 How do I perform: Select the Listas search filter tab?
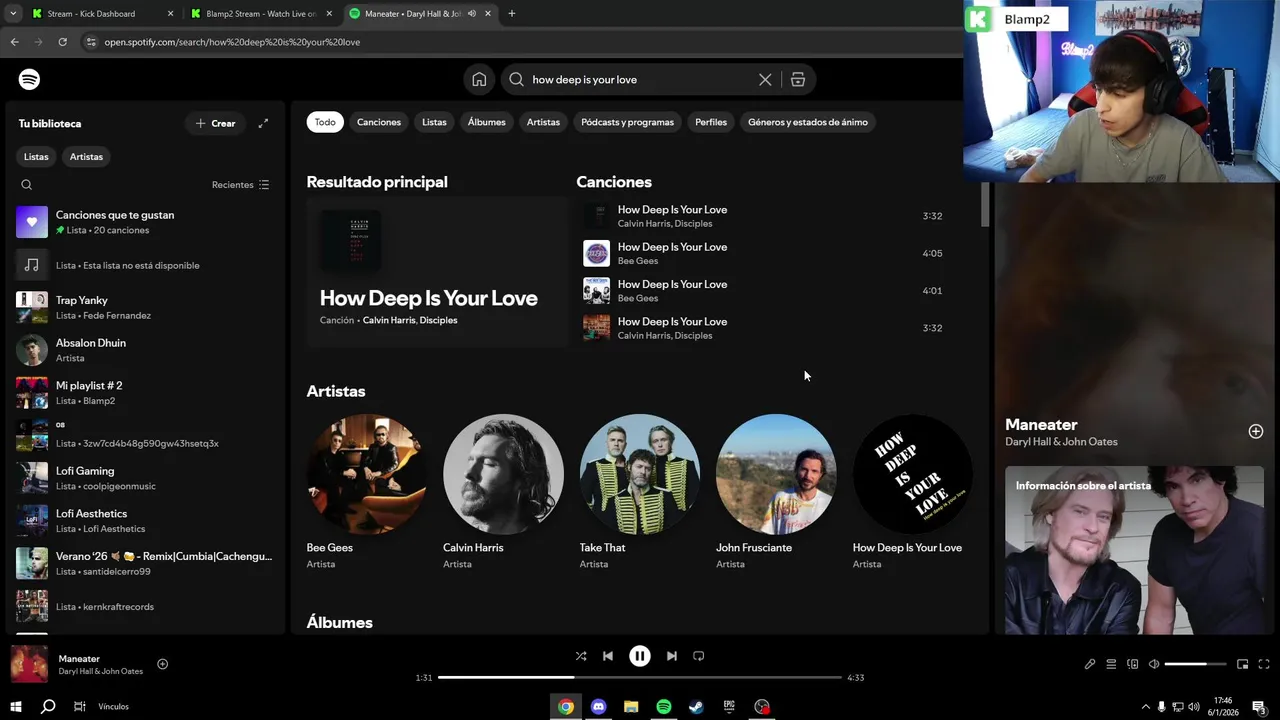(x=434, y=122)
